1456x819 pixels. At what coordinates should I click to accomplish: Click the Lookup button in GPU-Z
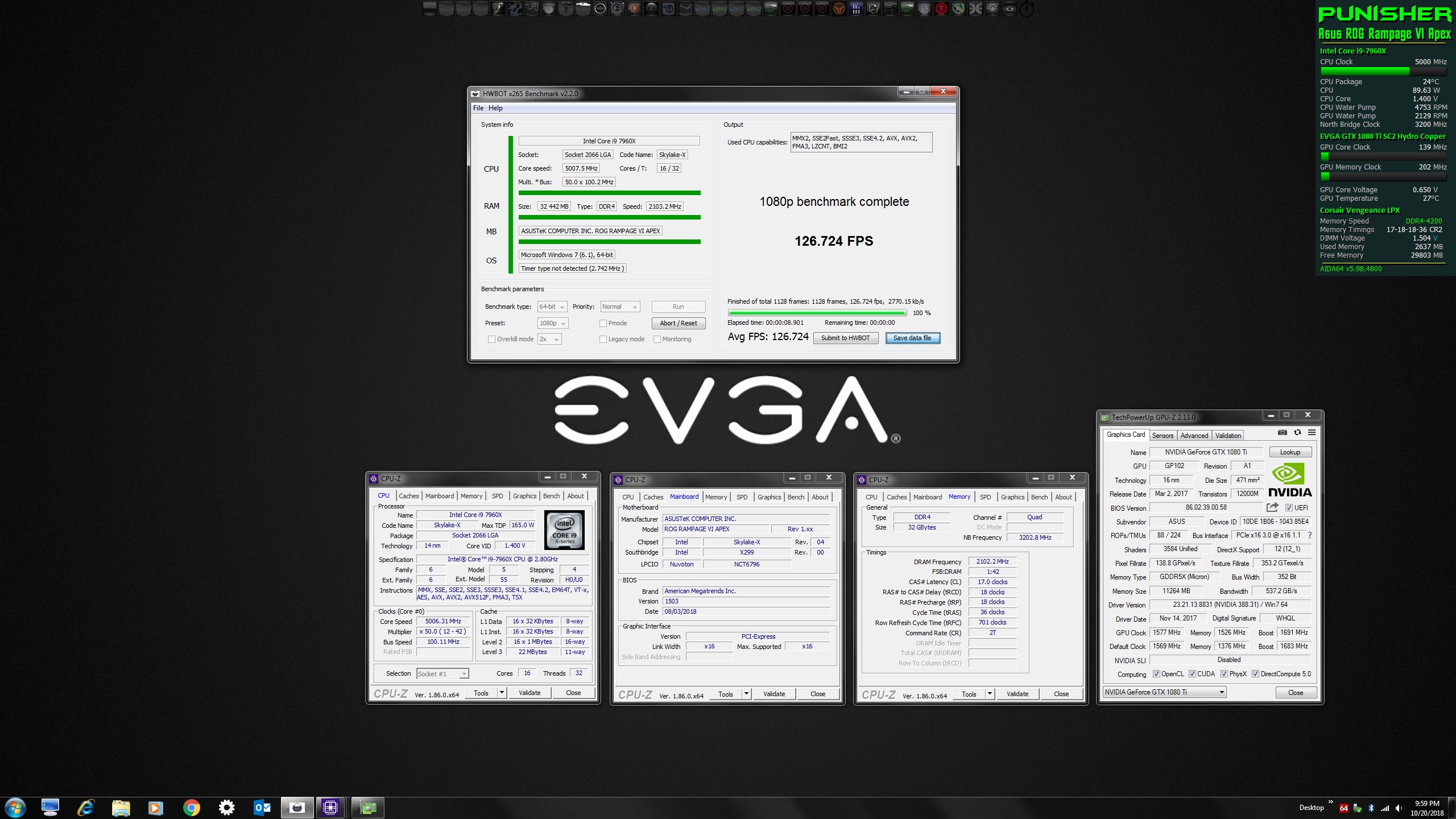(1290, 452)
